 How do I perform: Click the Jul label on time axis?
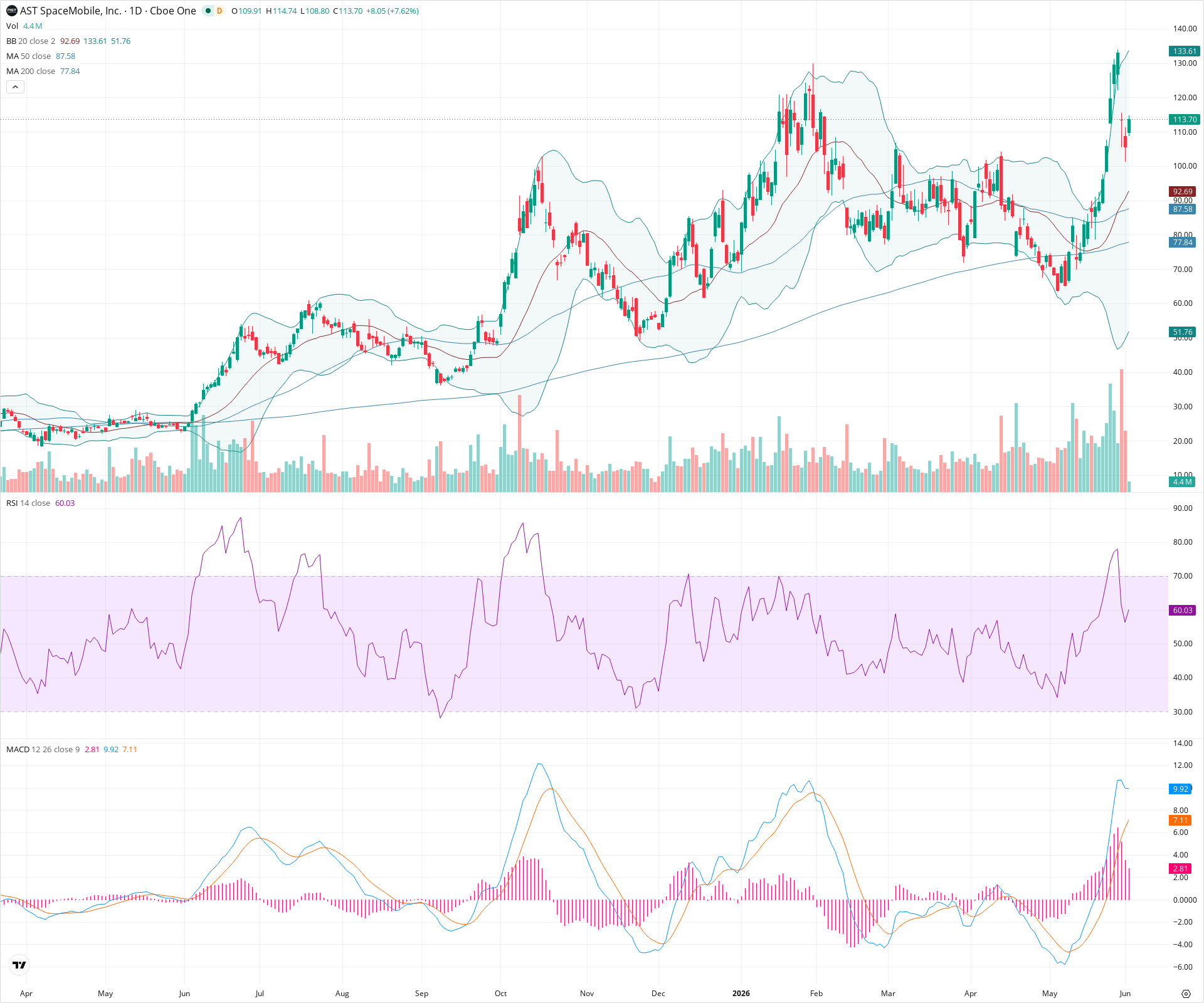[x=260, y=994]
